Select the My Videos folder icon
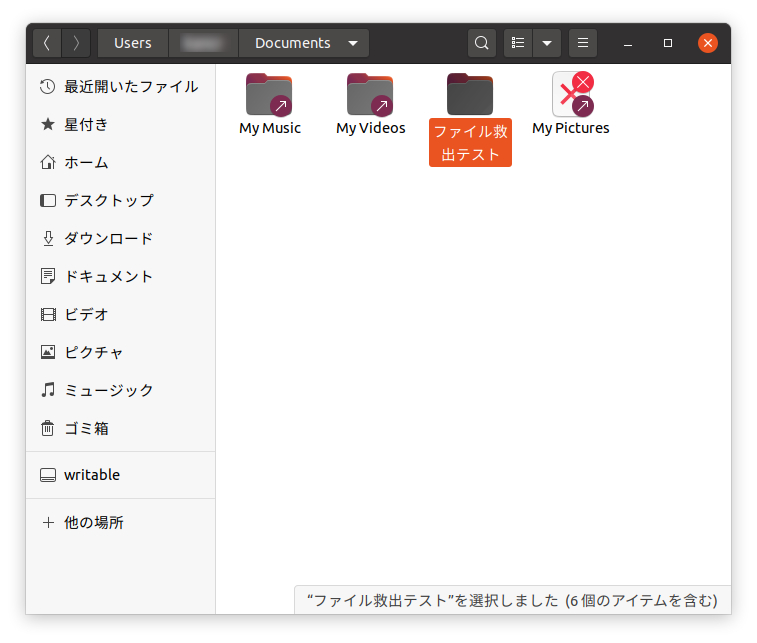The image size is (757, 643). (370, 95)
